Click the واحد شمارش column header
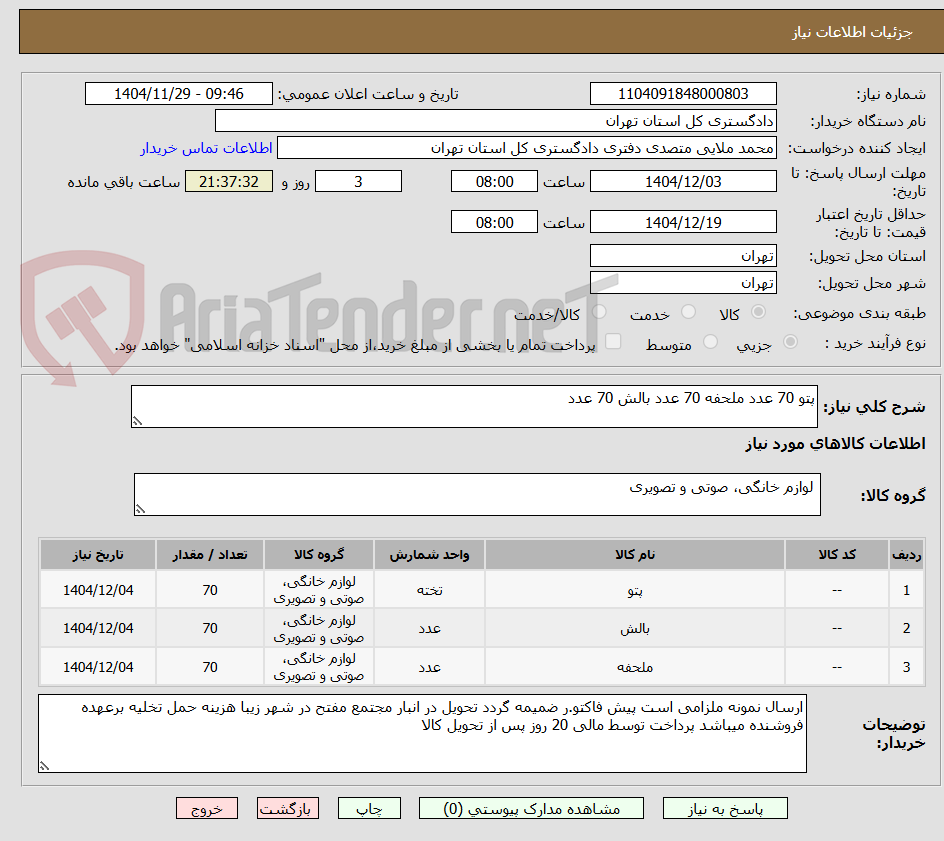944x841 pixels. point(429,554)
